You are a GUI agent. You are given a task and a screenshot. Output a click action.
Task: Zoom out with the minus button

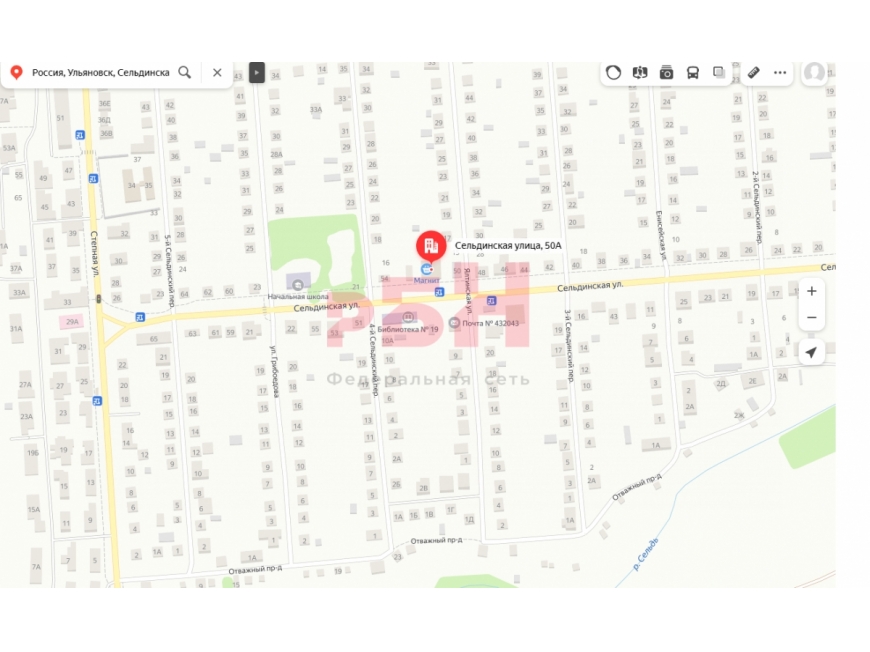pyautogui.click(x=811, y=317)
